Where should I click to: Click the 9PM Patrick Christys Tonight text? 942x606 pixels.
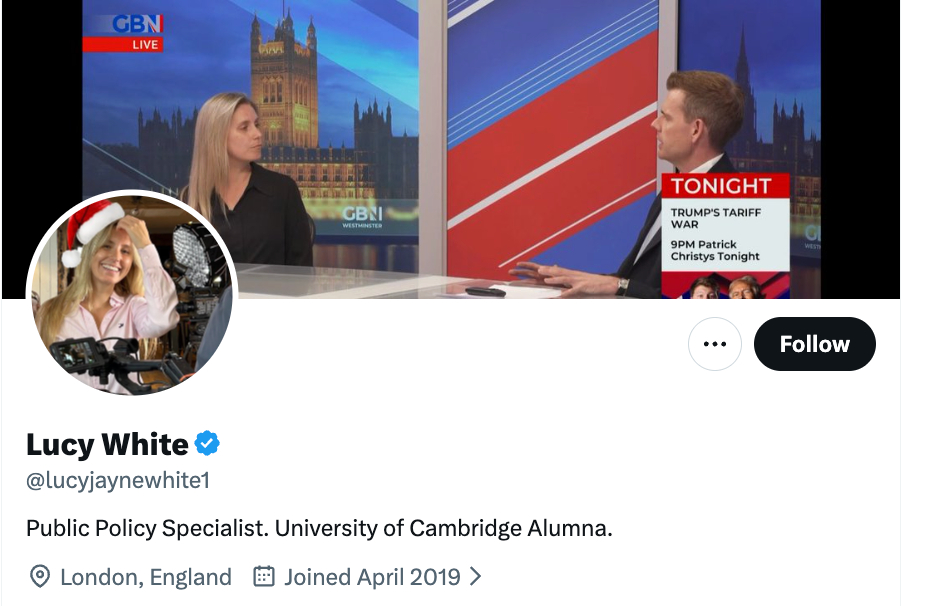click(x=715, y=250)
